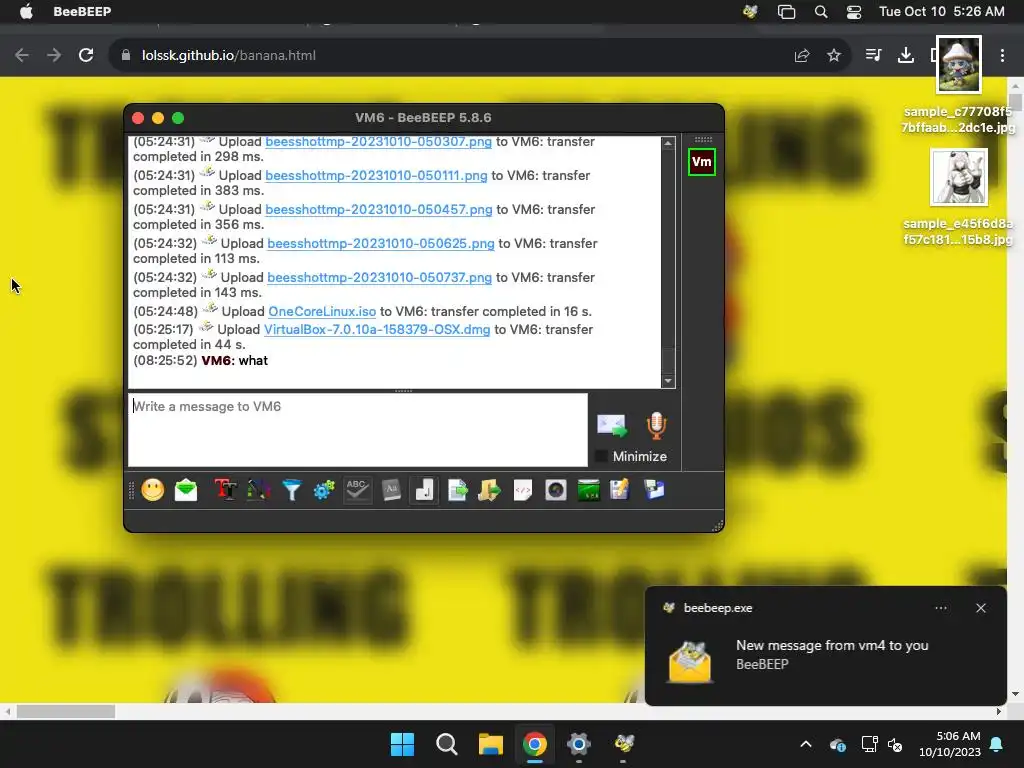Open the browser media control icon
The width and height of the screenshot is (1024, 768).
tap(873, 56)
